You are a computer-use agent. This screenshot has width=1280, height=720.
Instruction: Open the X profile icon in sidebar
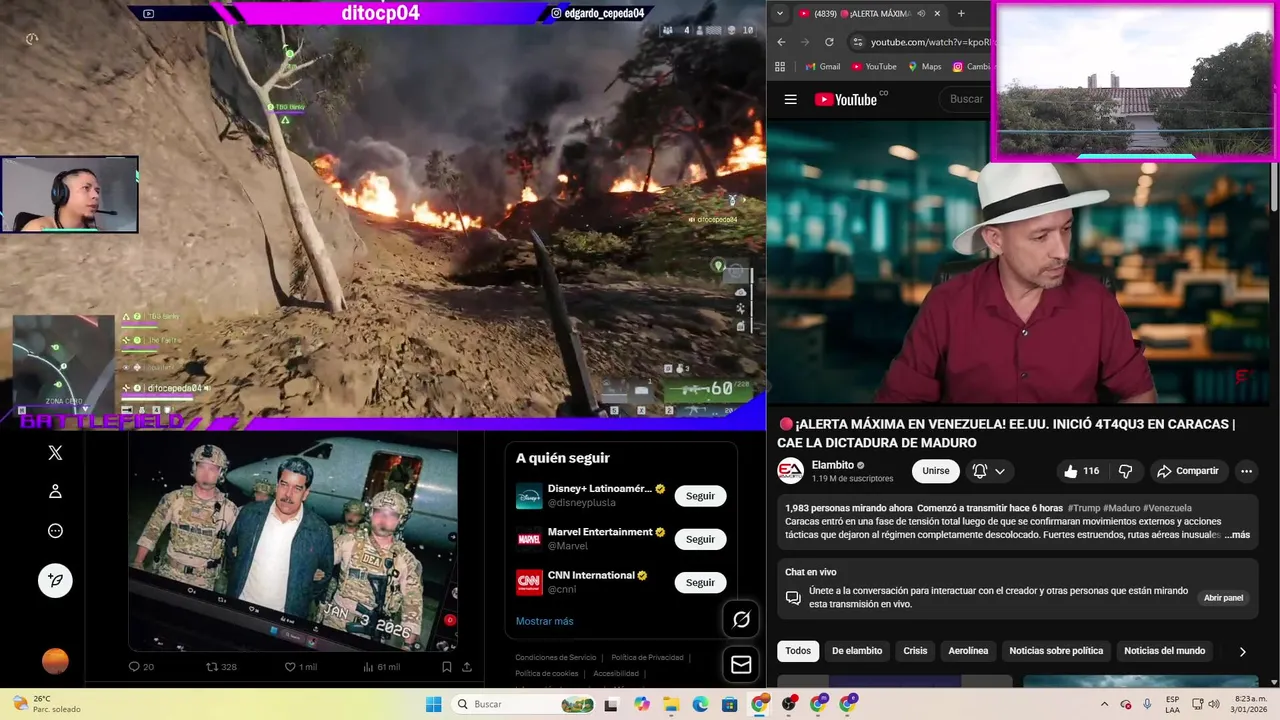55,491
